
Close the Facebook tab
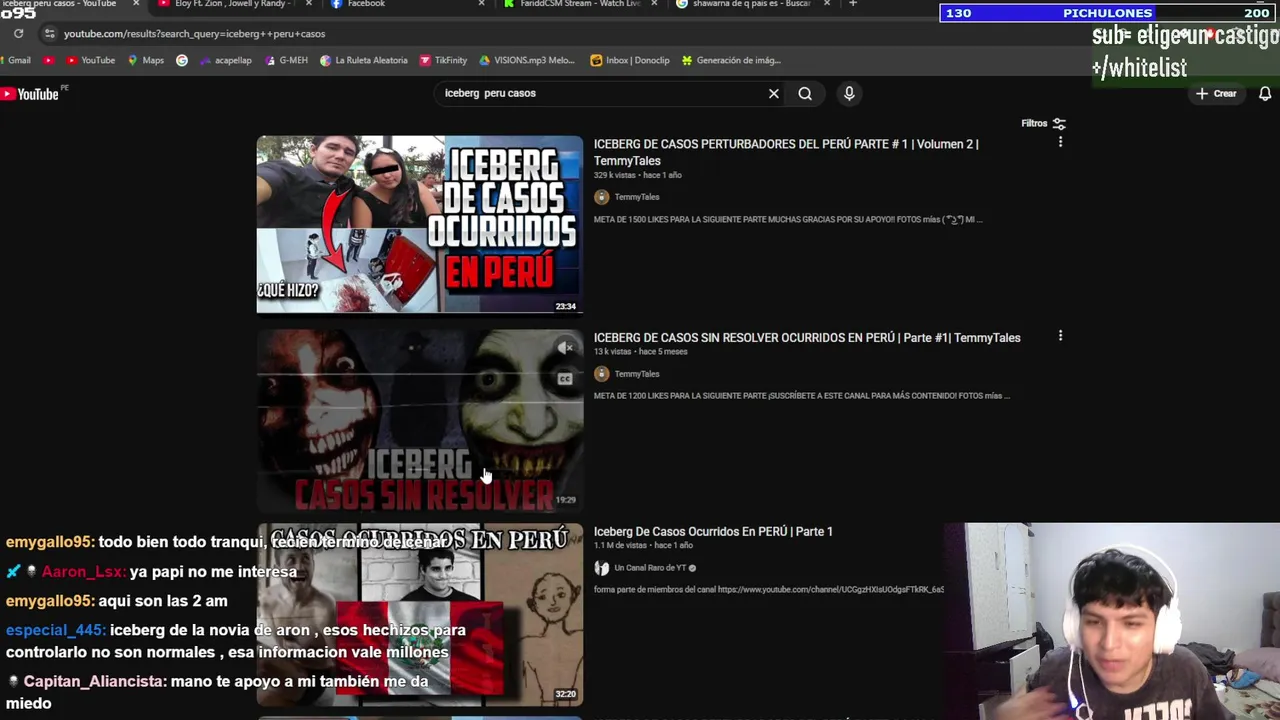pos(481,4)
